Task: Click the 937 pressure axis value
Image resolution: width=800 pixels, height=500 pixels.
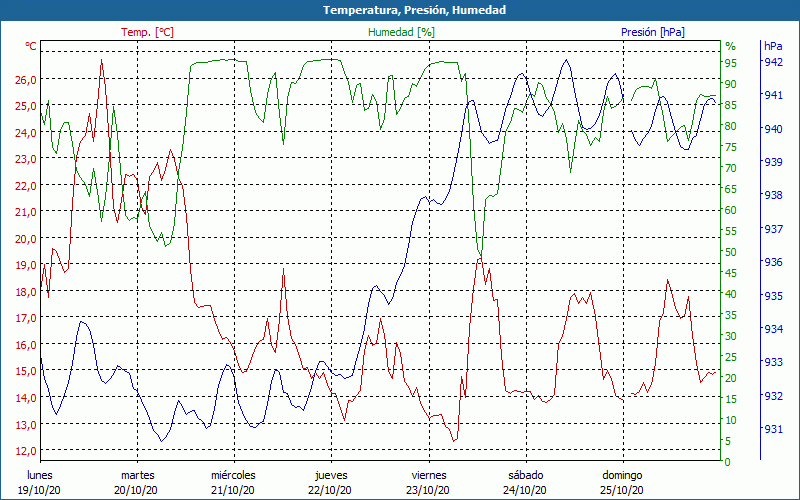Action: coord(773,229)
